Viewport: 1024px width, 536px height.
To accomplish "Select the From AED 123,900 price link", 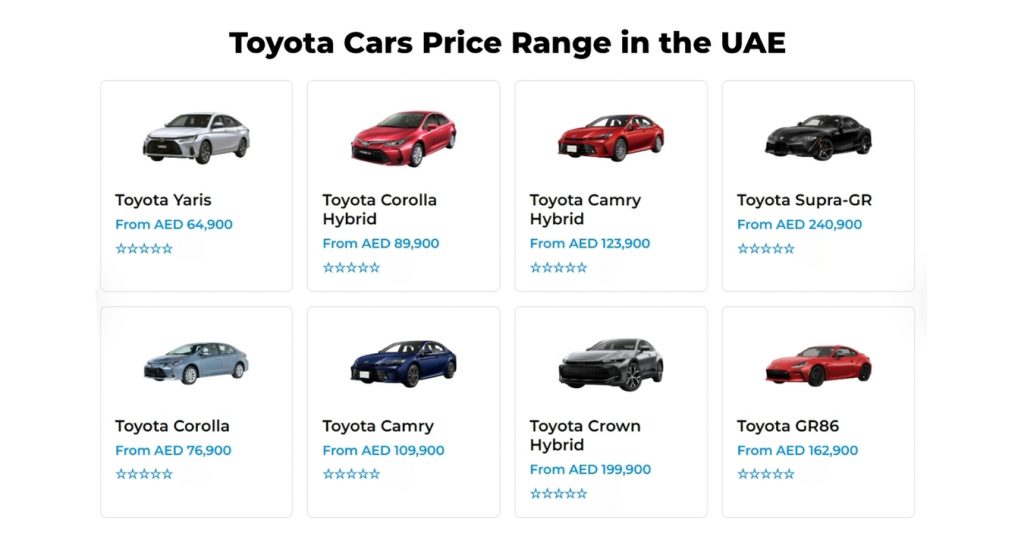I will (x=590, y=243).
